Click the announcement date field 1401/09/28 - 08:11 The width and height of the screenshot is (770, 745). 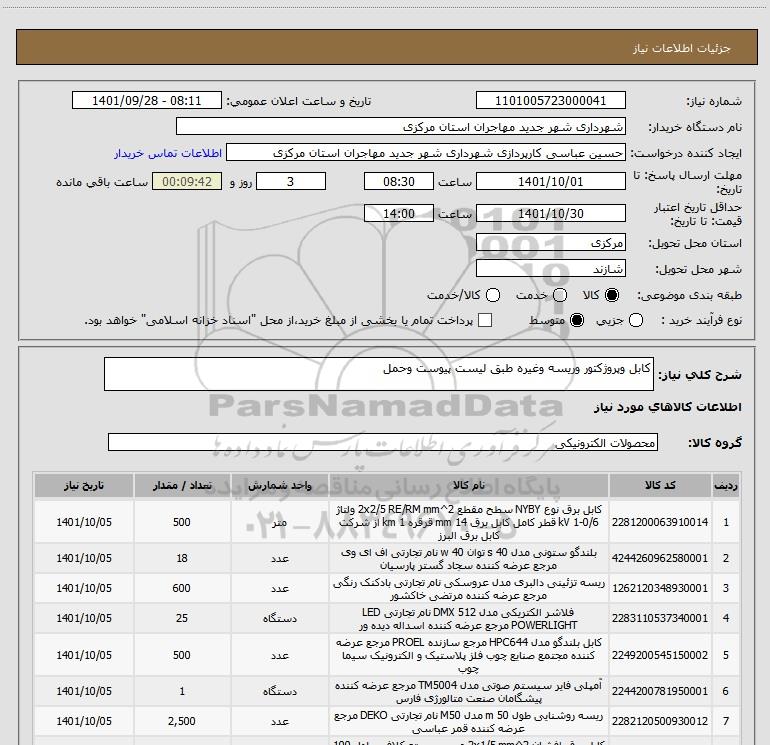(x=147, y=101)
